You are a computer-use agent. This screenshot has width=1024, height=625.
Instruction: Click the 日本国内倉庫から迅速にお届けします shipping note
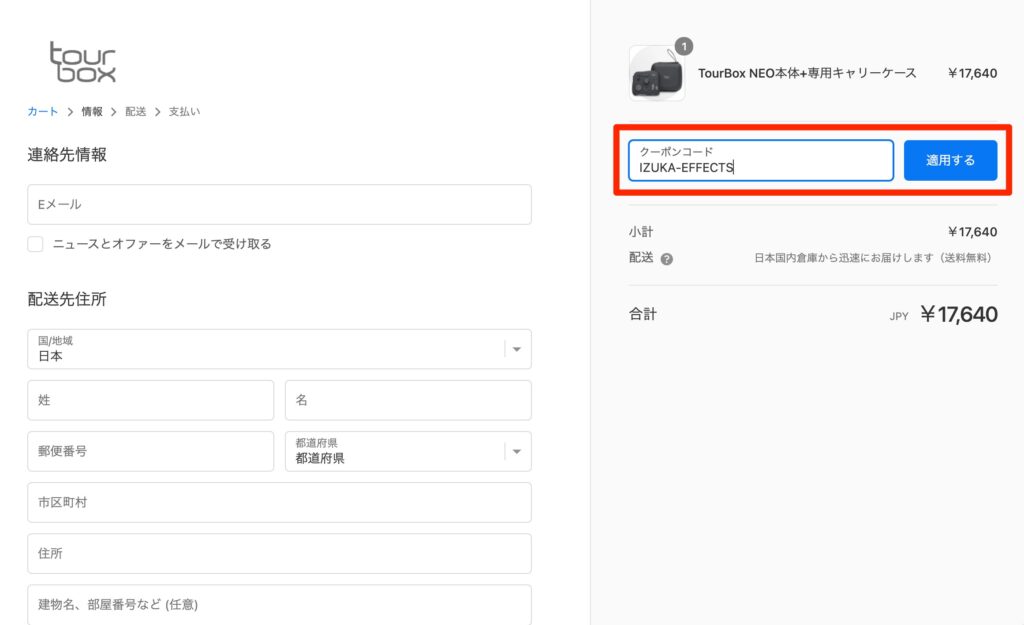click(874, 258)
